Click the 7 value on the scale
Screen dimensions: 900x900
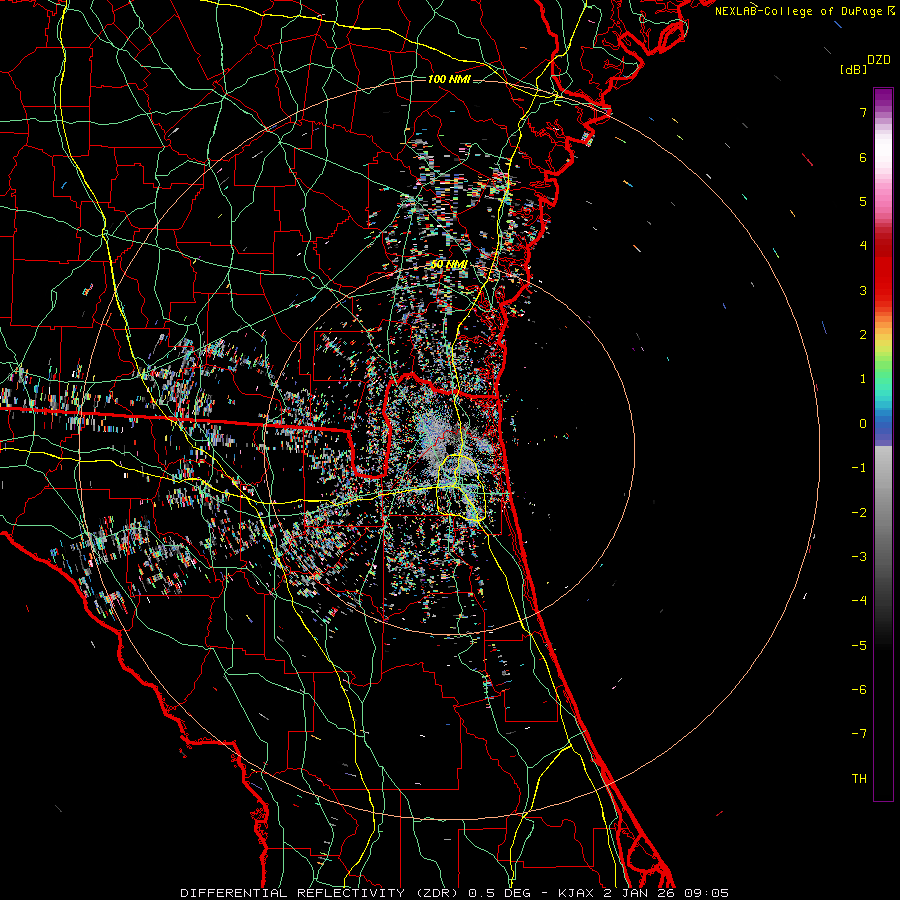(x=861, y=113)
